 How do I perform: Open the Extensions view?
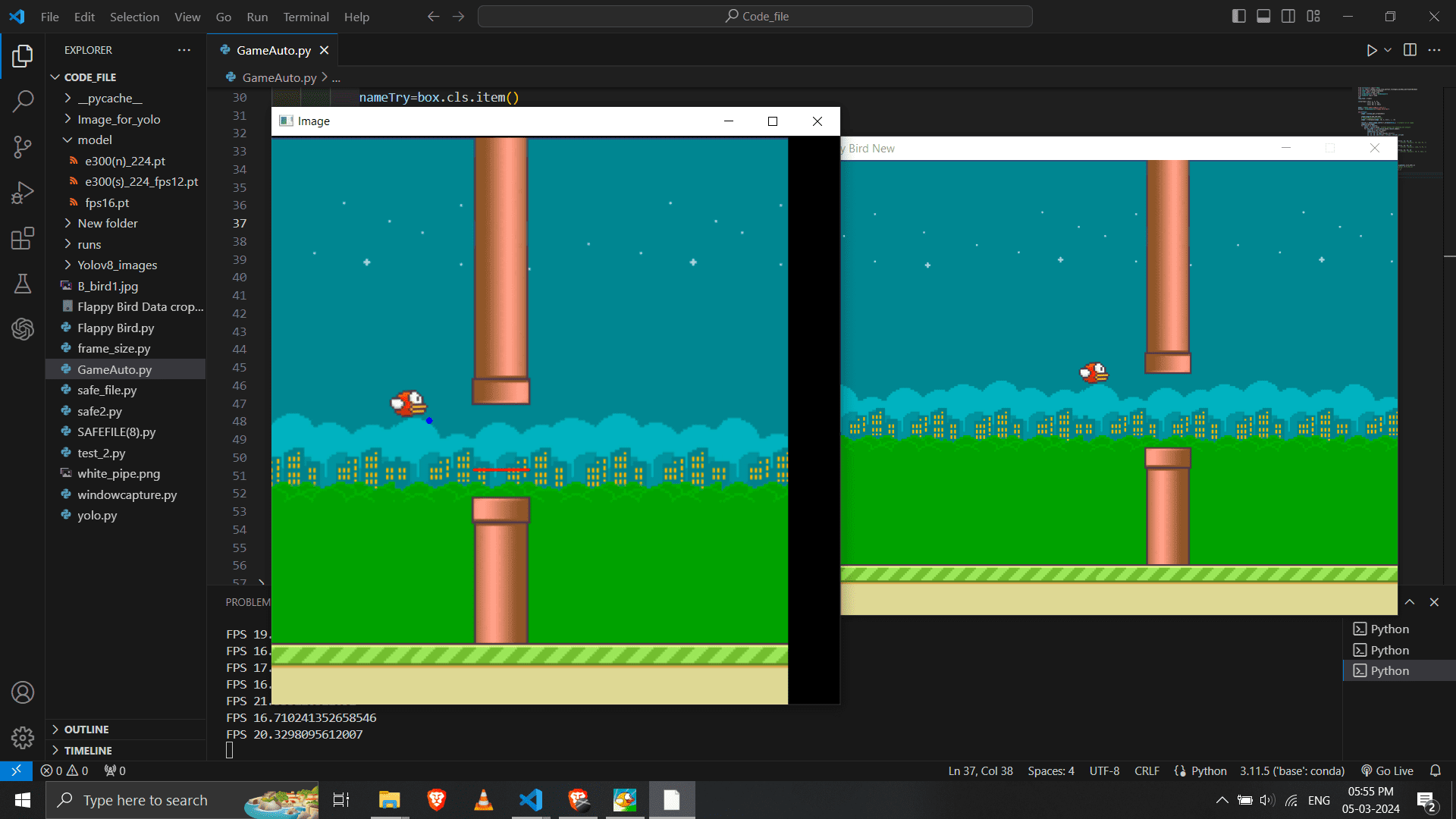click(x=23, y=238)
